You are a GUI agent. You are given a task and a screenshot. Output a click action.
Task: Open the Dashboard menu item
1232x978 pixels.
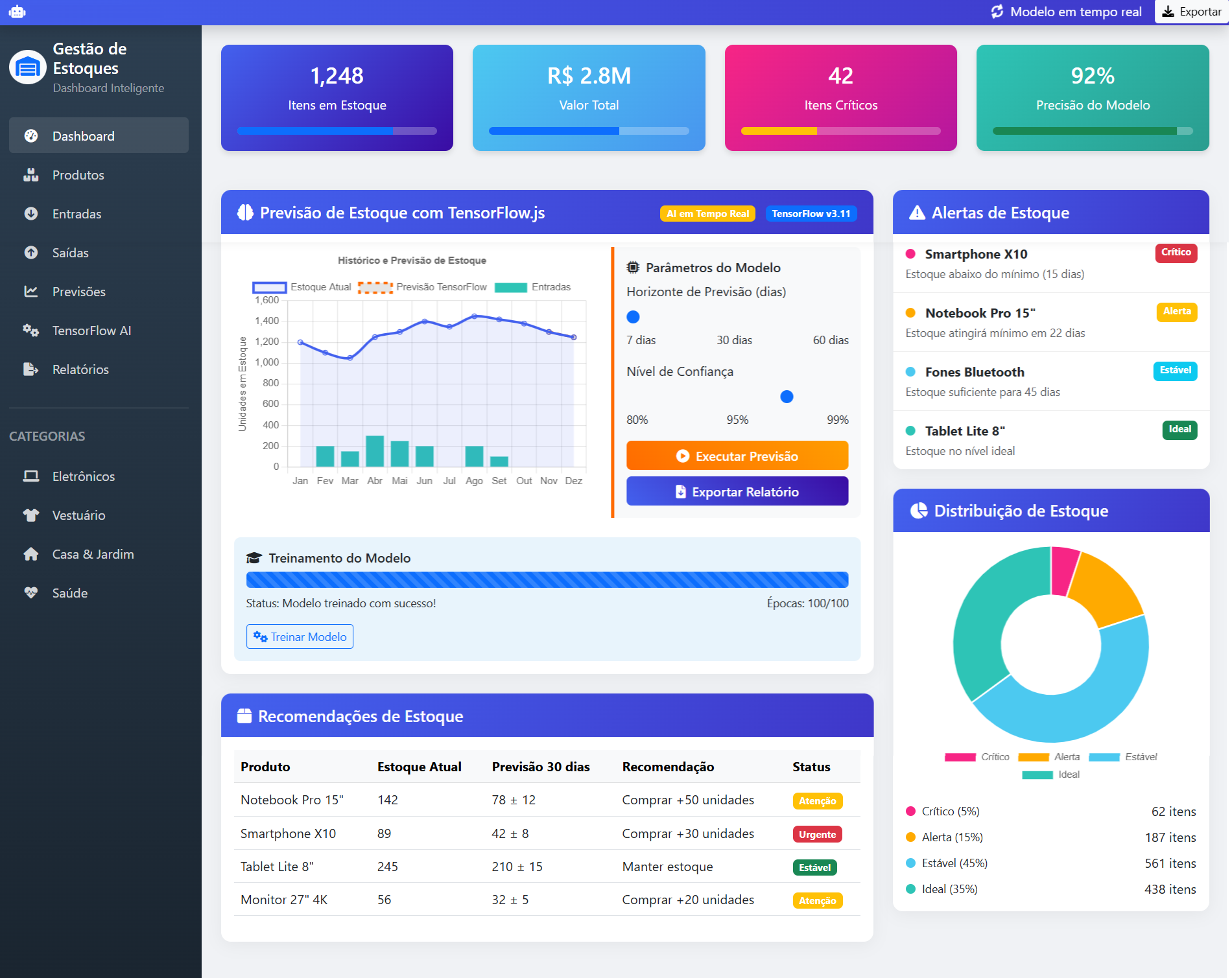[x=99, y=135]
